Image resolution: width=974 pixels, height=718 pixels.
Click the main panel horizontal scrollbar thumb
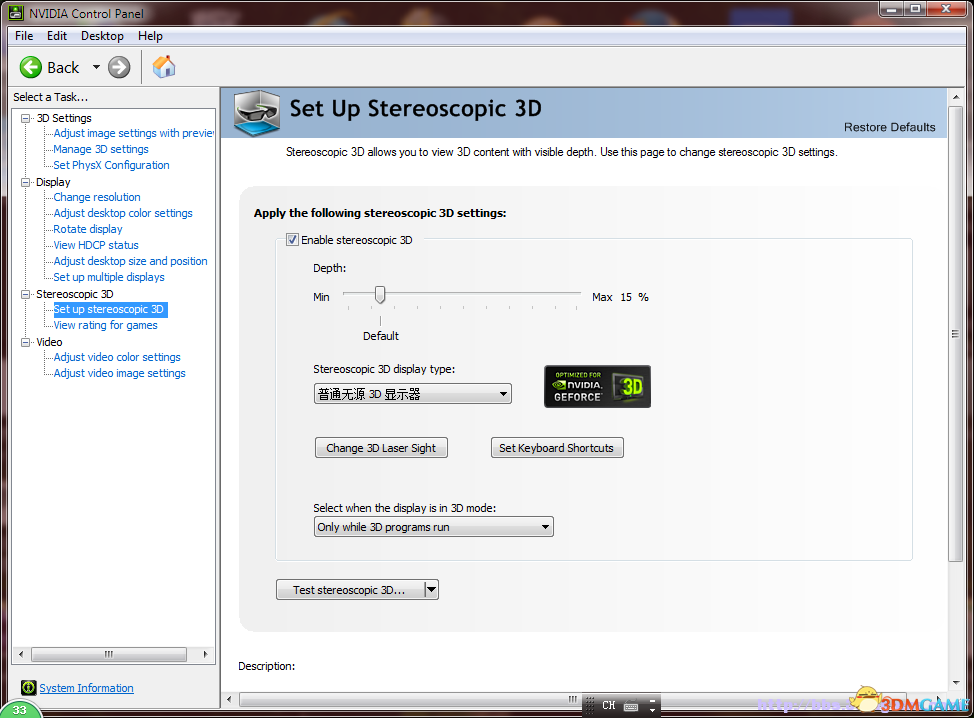coord(573,699)
